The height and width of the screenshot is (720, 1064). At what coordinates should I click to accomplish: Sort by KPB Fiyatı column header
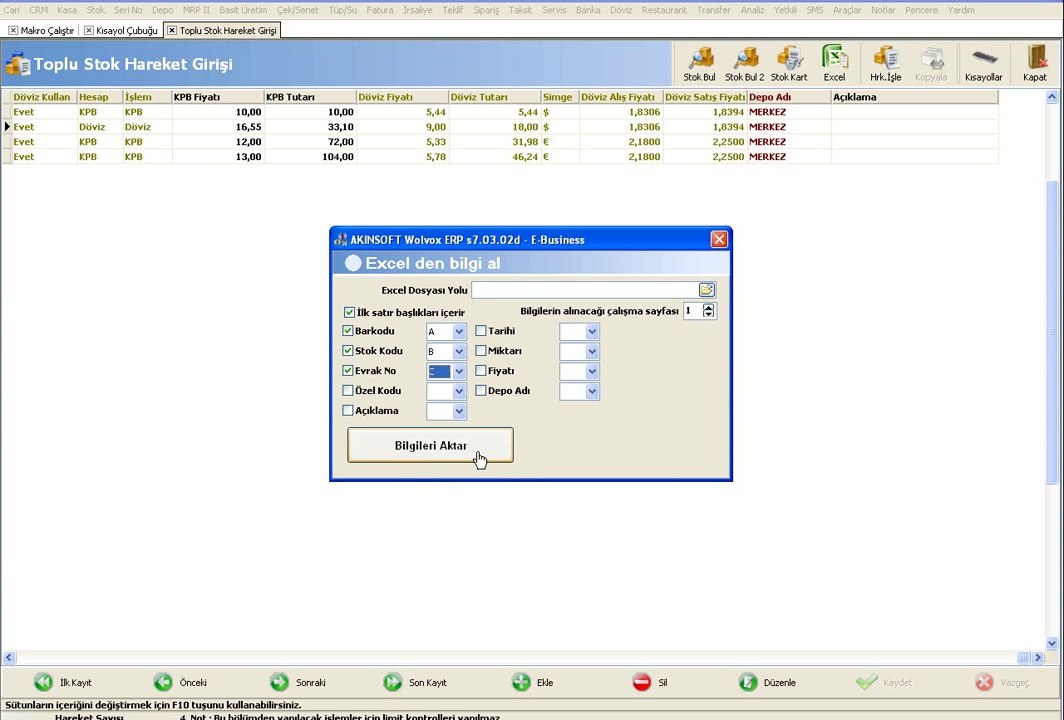(x=217, y=97)
